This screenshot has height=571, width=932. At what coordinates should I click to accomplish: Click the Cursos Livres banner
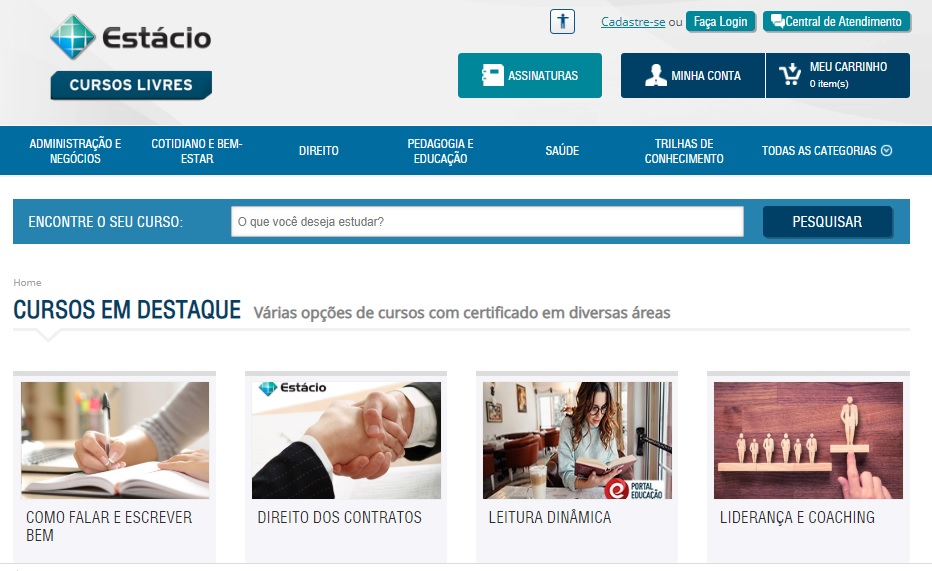(131, 85)
